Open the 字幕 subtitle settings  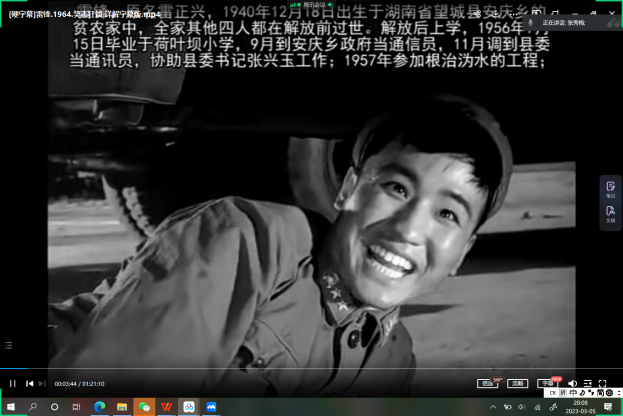click(547, 383)
